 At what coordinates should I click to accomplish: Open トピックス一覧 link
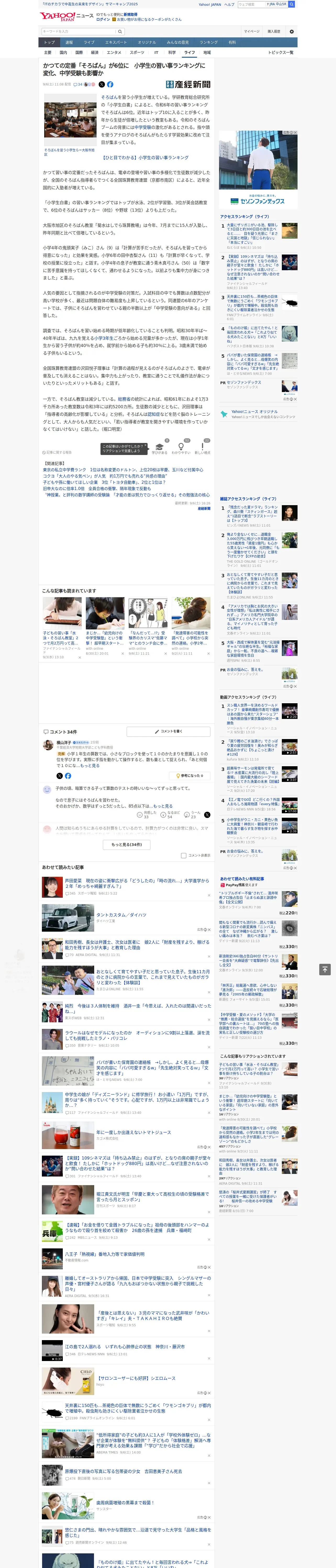[281, 52]
